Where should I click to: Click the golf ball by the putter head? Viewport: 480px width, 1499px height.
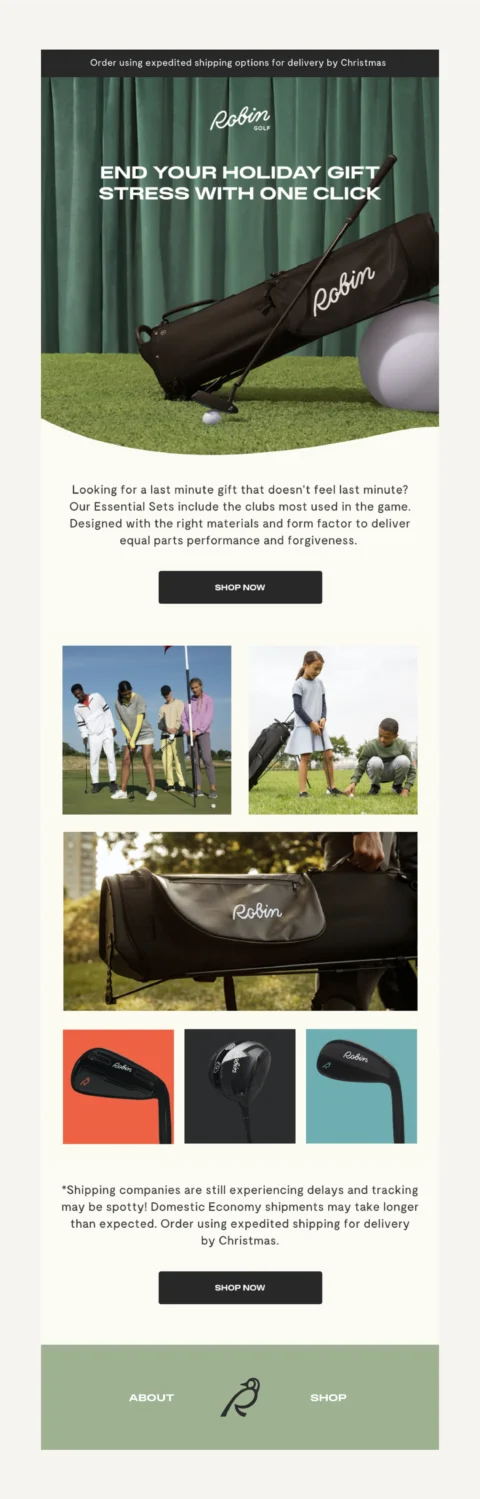pyautogui.click(x=211, y=418)
